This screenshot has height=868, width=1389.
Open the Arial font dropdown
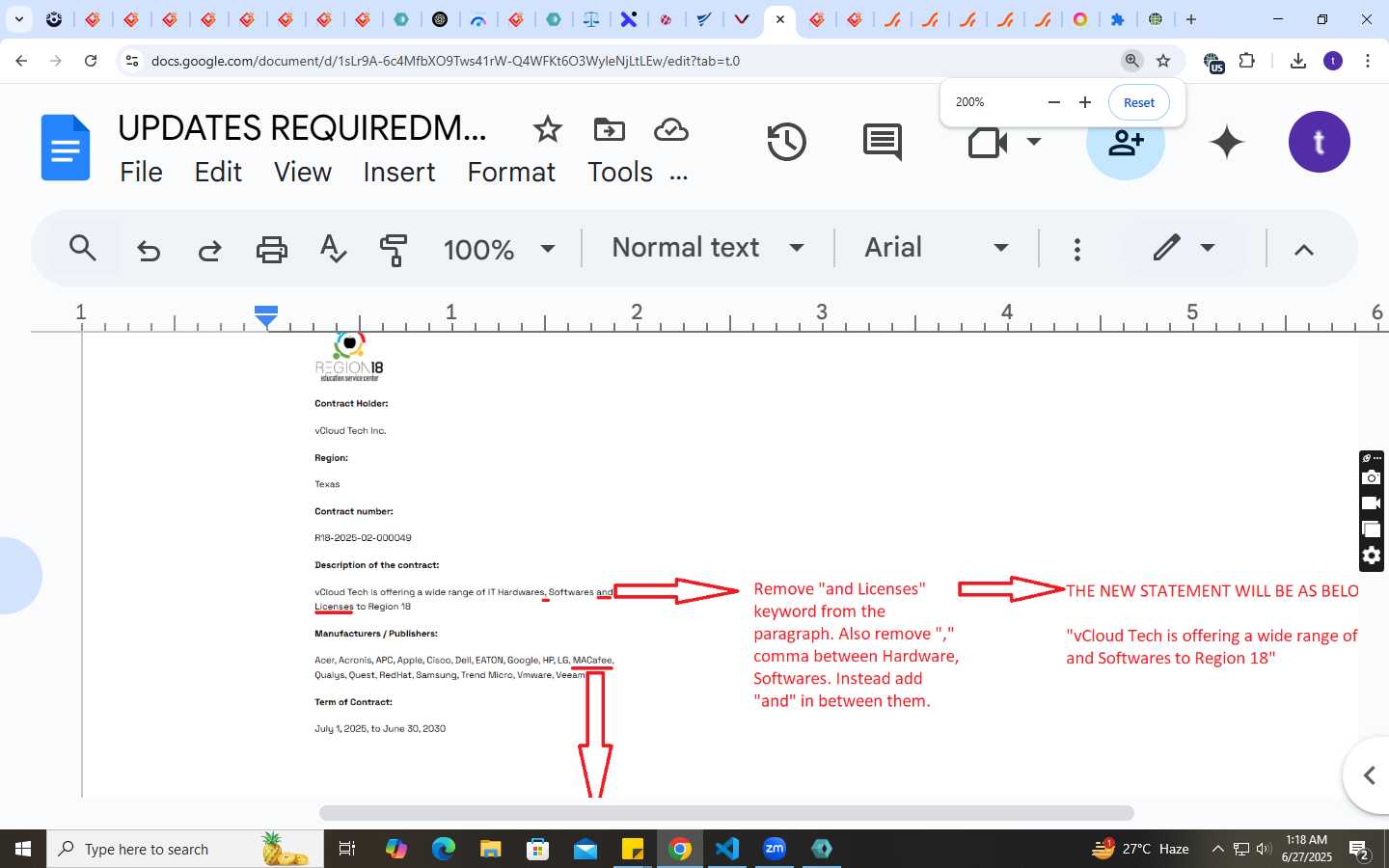click(936, 248)
